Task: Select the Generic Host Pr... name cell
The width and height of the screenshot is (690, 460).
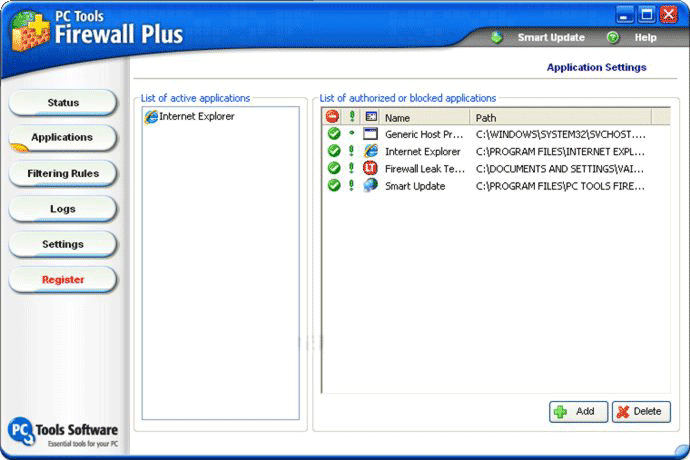Action: [x=424, y=134]
